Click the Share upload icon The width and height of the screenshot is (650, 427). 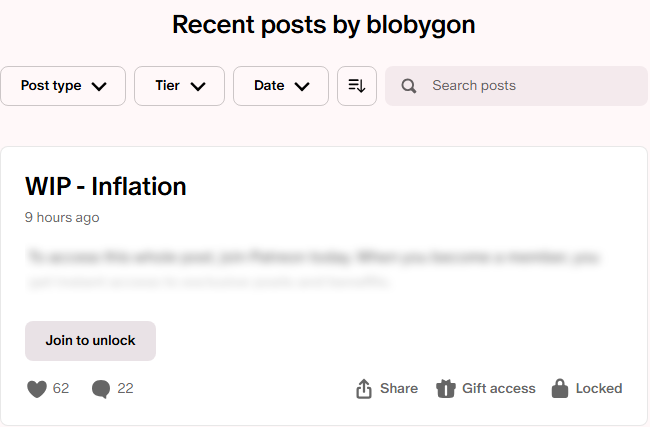click(x=364, y=389)
